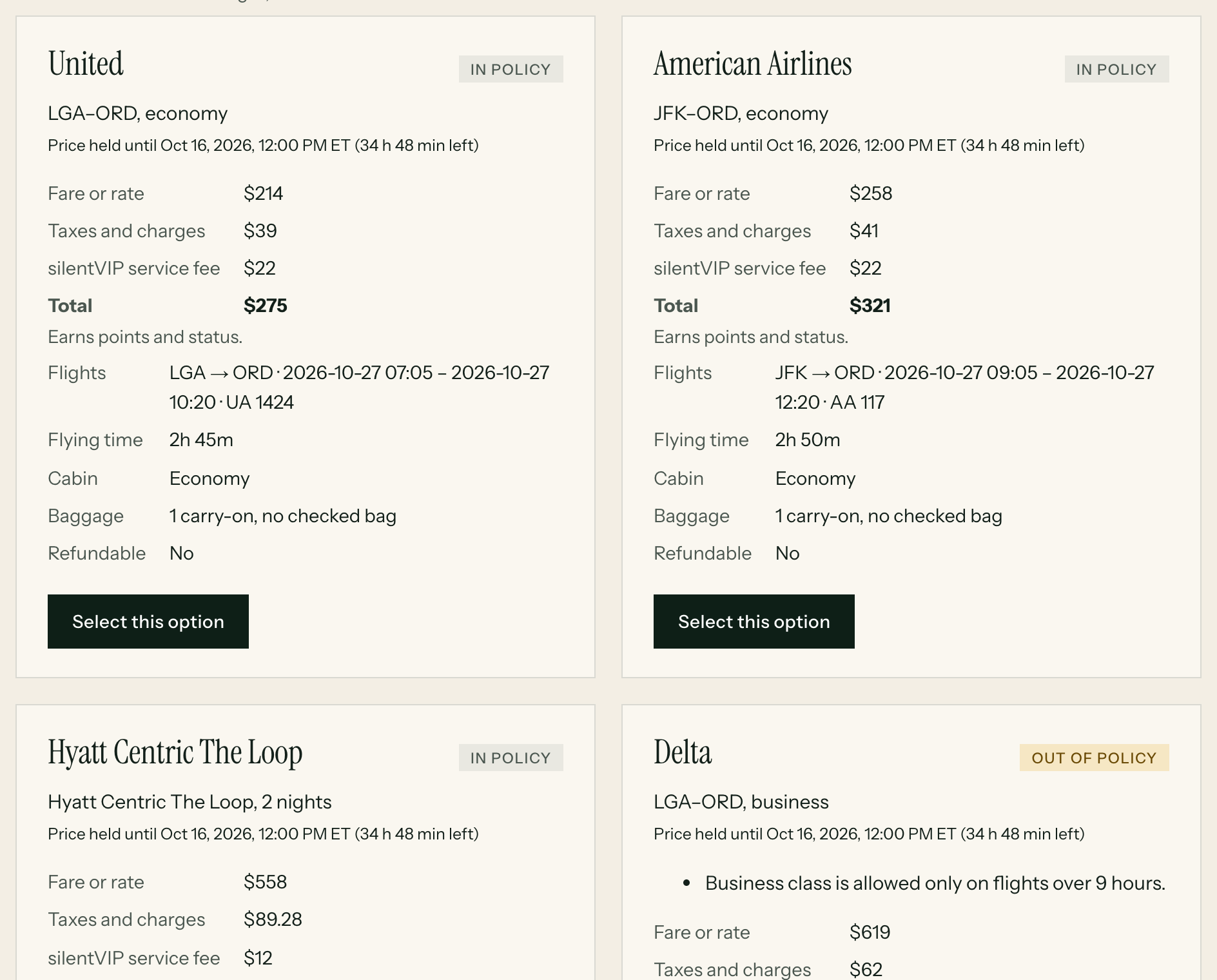Image resolution: width=1217 pixels, height=980 pixels.
Task: Click American Airlines' Earns points and status note
Action: pos(751,337)
